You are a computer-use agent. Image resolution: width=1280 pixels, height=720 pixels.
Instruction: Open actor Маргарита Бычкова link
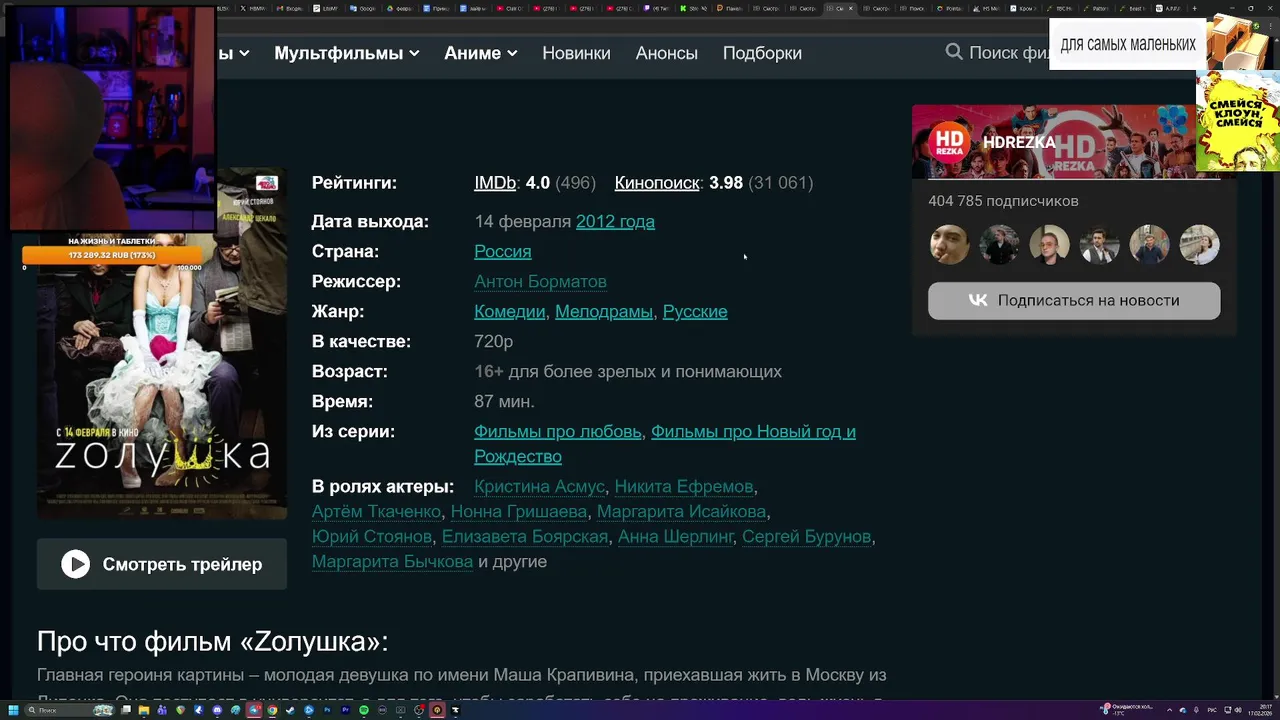(x=392, y=562)
